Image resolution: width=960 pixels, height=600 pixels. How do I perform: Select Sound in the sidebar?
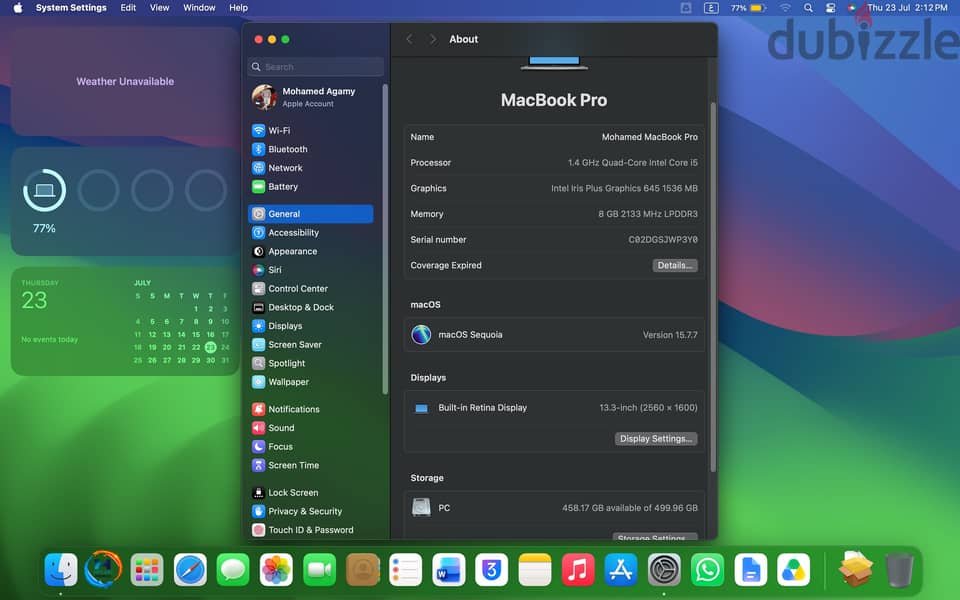coord(311,428)
